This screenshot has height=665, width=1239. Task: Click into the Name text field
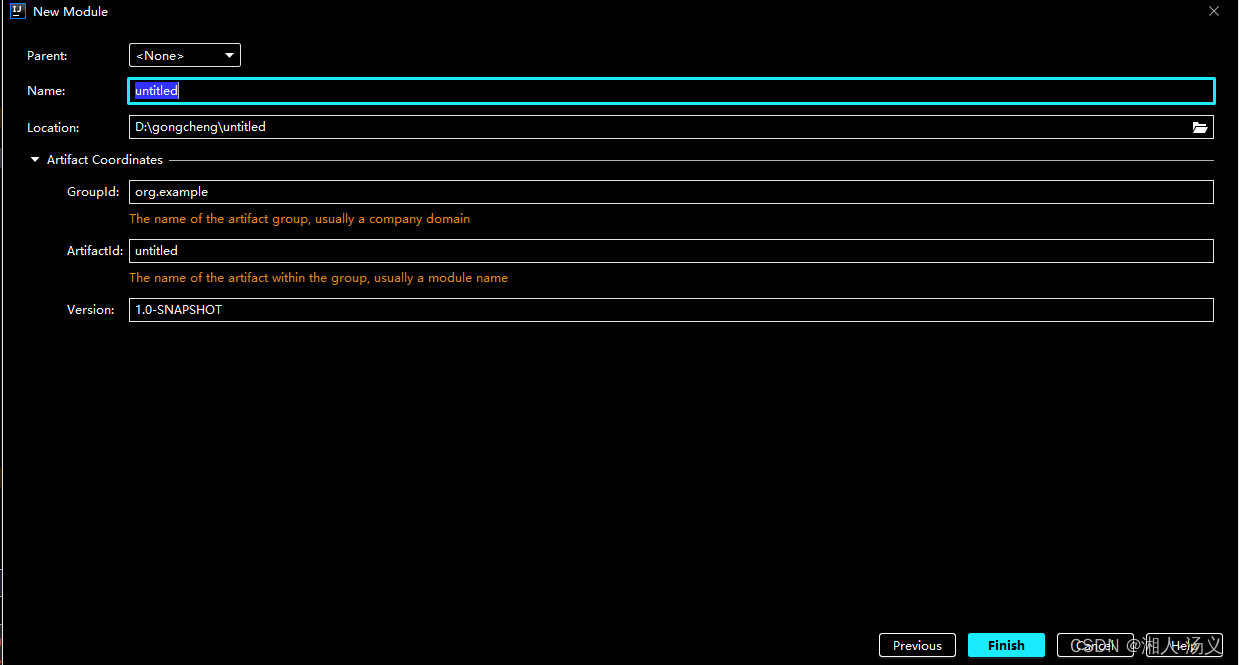(671, 91)
